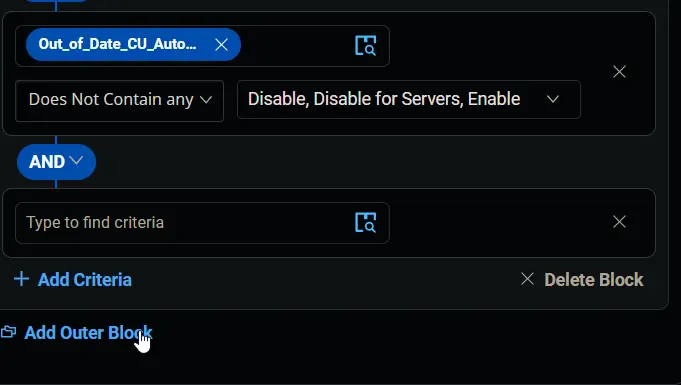The height and width of the screenshot is (385, 681).
Task: Click the chevron inside the AND pill
Action: tap(76, 160)
